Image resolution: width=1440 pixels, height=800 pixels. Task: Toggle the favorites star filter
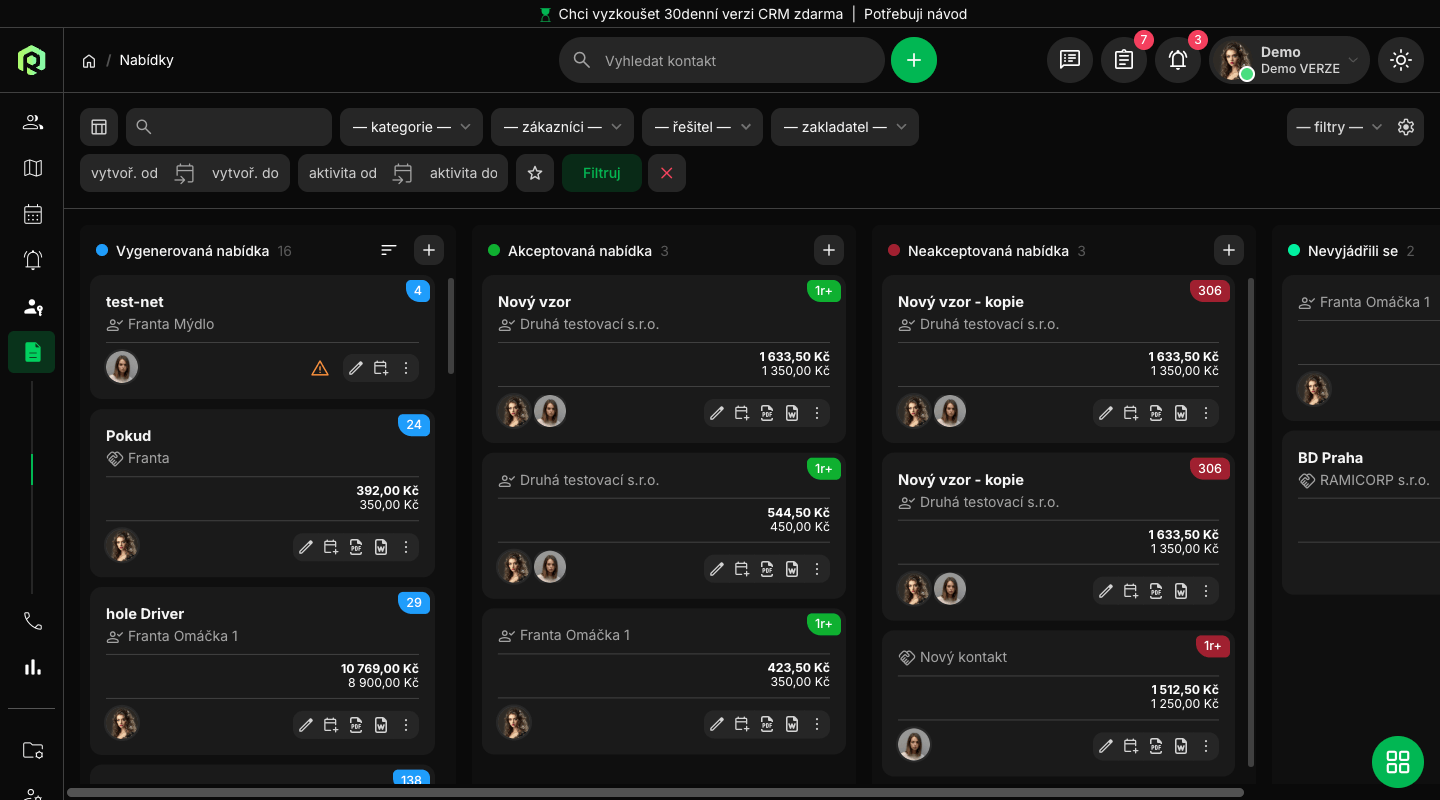(535, 173)
